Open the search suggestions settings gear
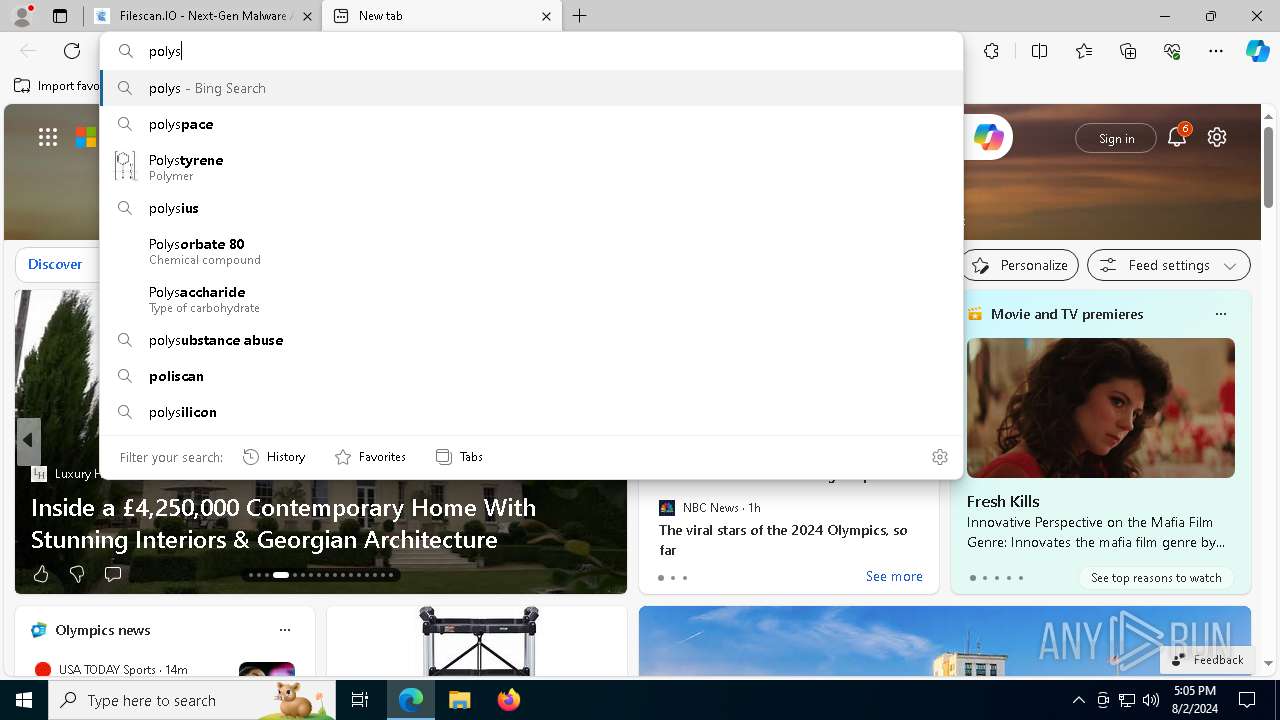1280x720 pixels. click(x=940, y=457)
